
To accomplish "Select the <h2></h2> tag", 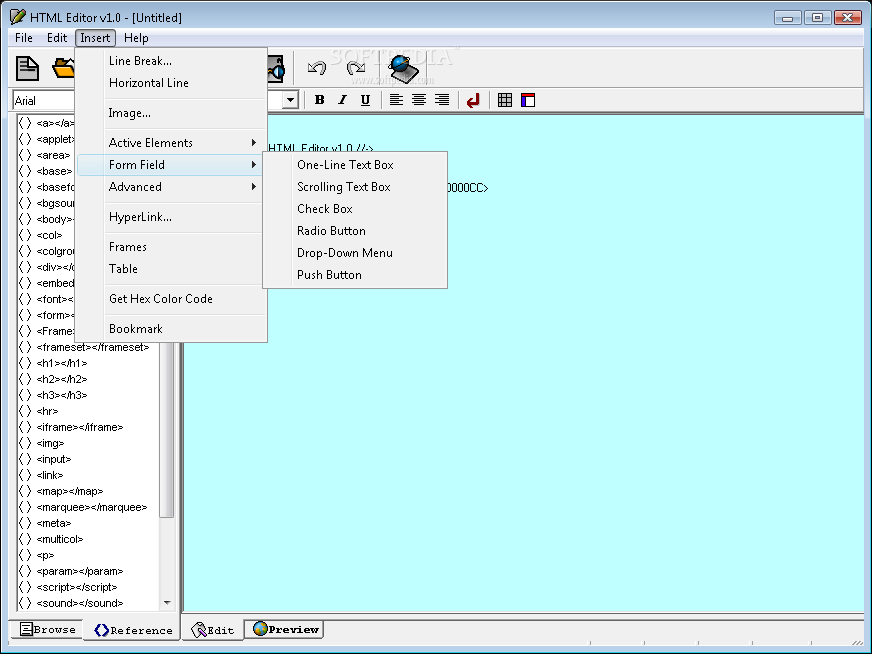I will [61, 379].
